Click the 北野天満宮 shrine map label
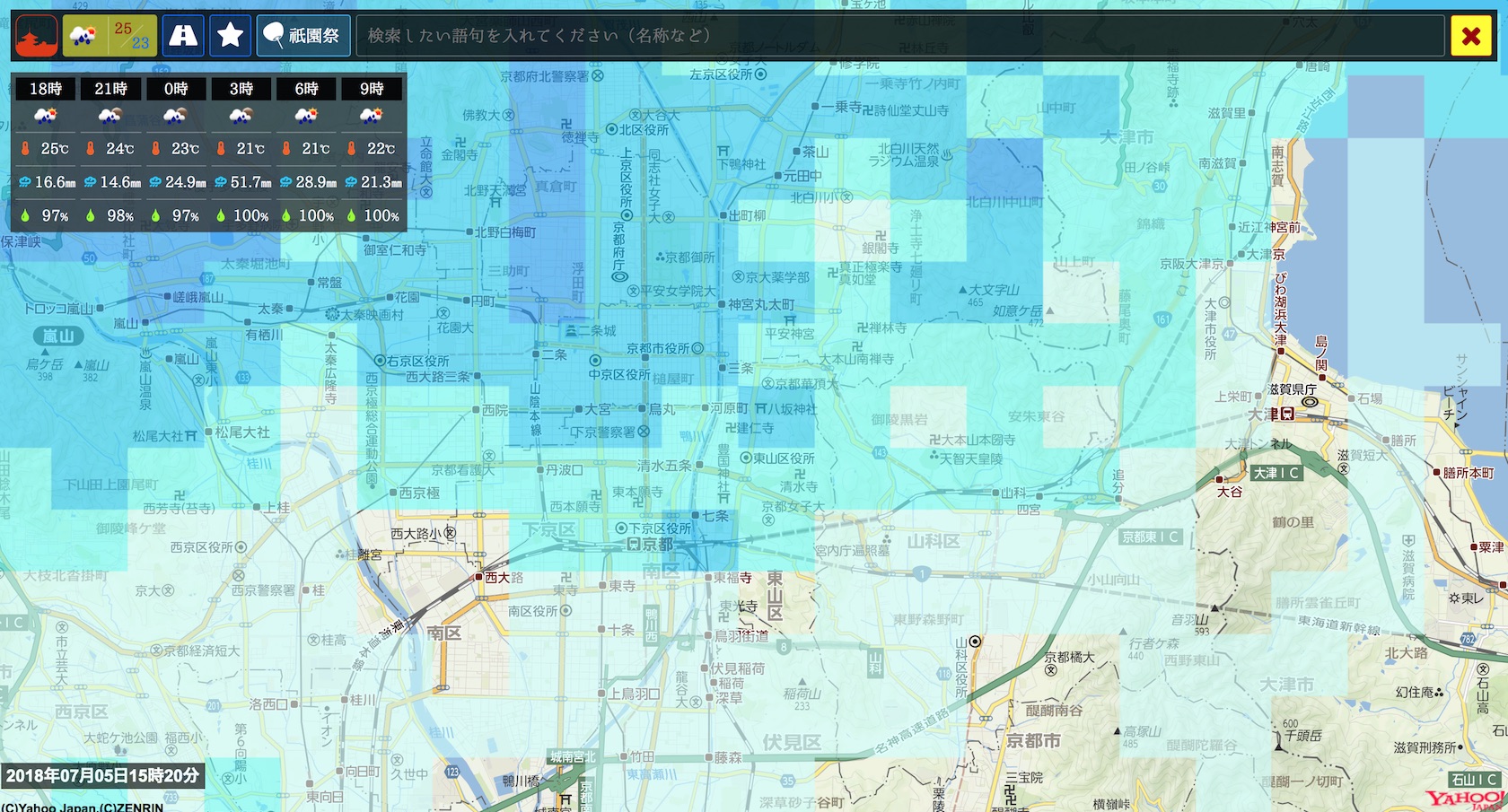The image size is (1508, 812). (495, 190)
